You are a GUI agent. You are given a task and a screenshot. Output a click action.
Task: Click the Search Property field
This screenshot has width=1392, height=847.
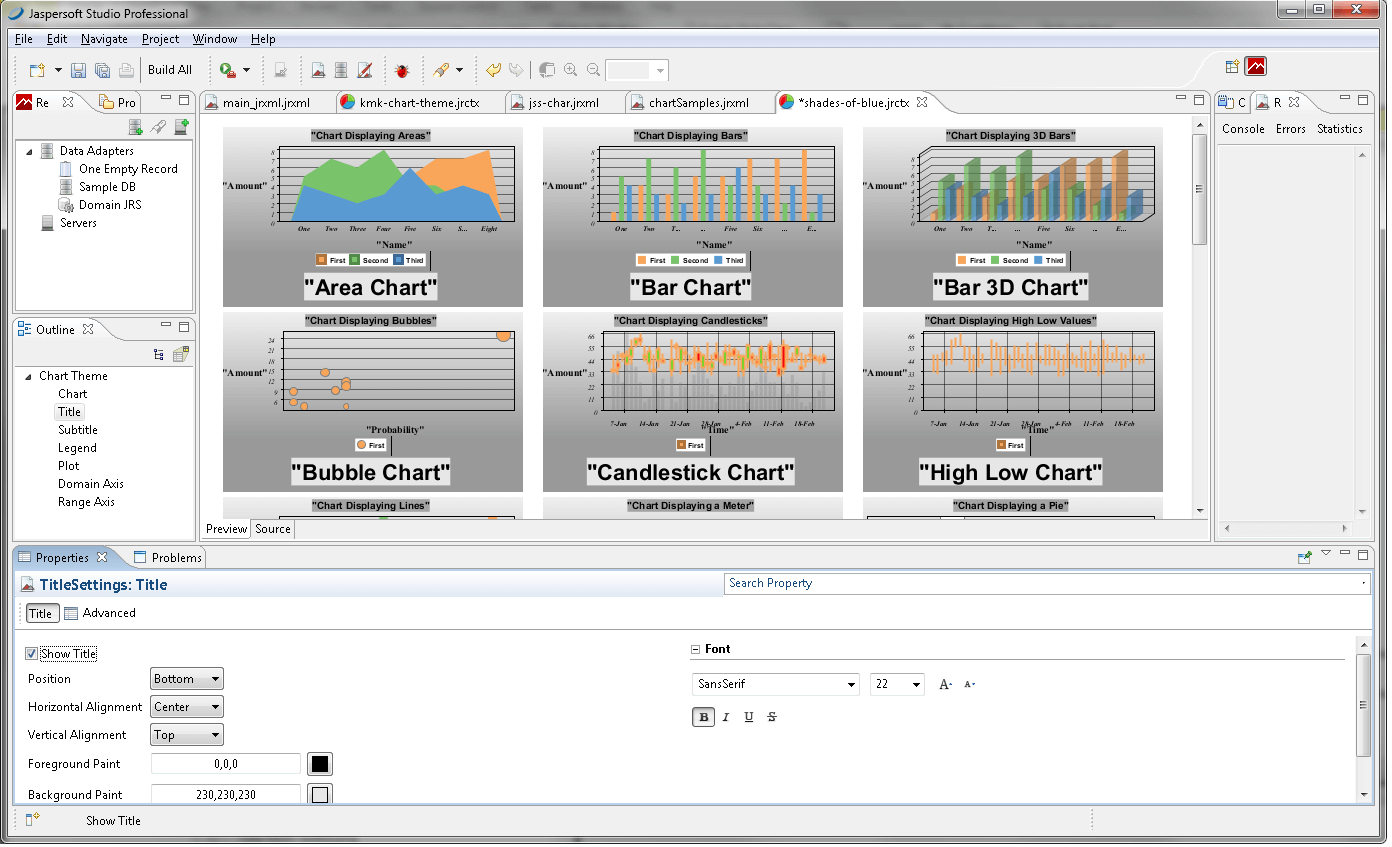(x=1046, y=584)
